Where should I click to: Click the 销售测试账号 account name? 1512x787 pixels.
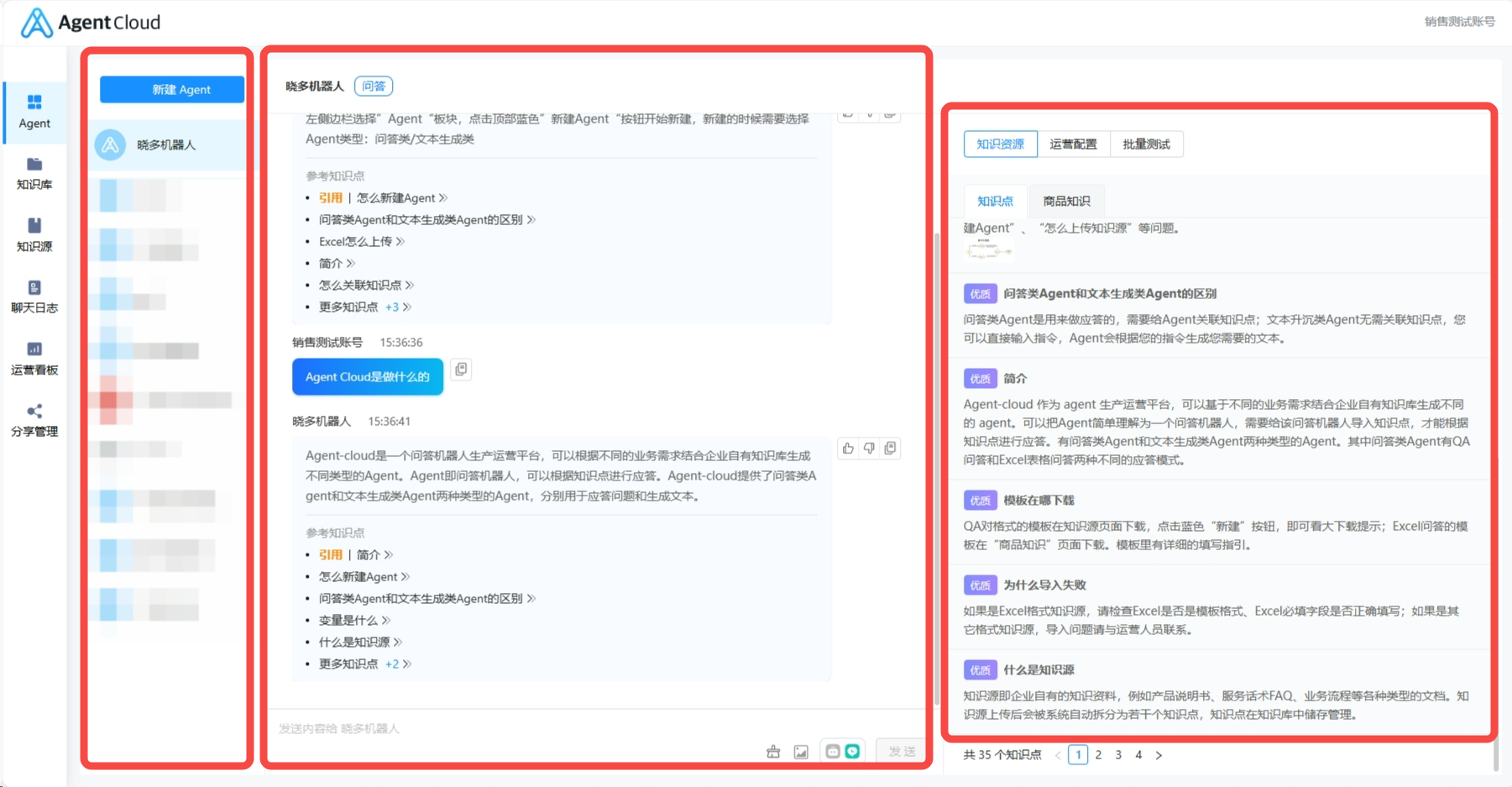pyautogui.click(x=1459, y=22)
